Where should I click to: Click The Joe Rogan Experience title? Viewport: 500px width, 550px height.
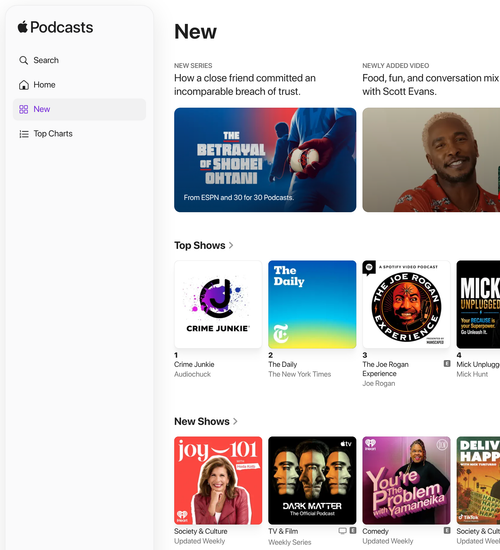point(385,369)
